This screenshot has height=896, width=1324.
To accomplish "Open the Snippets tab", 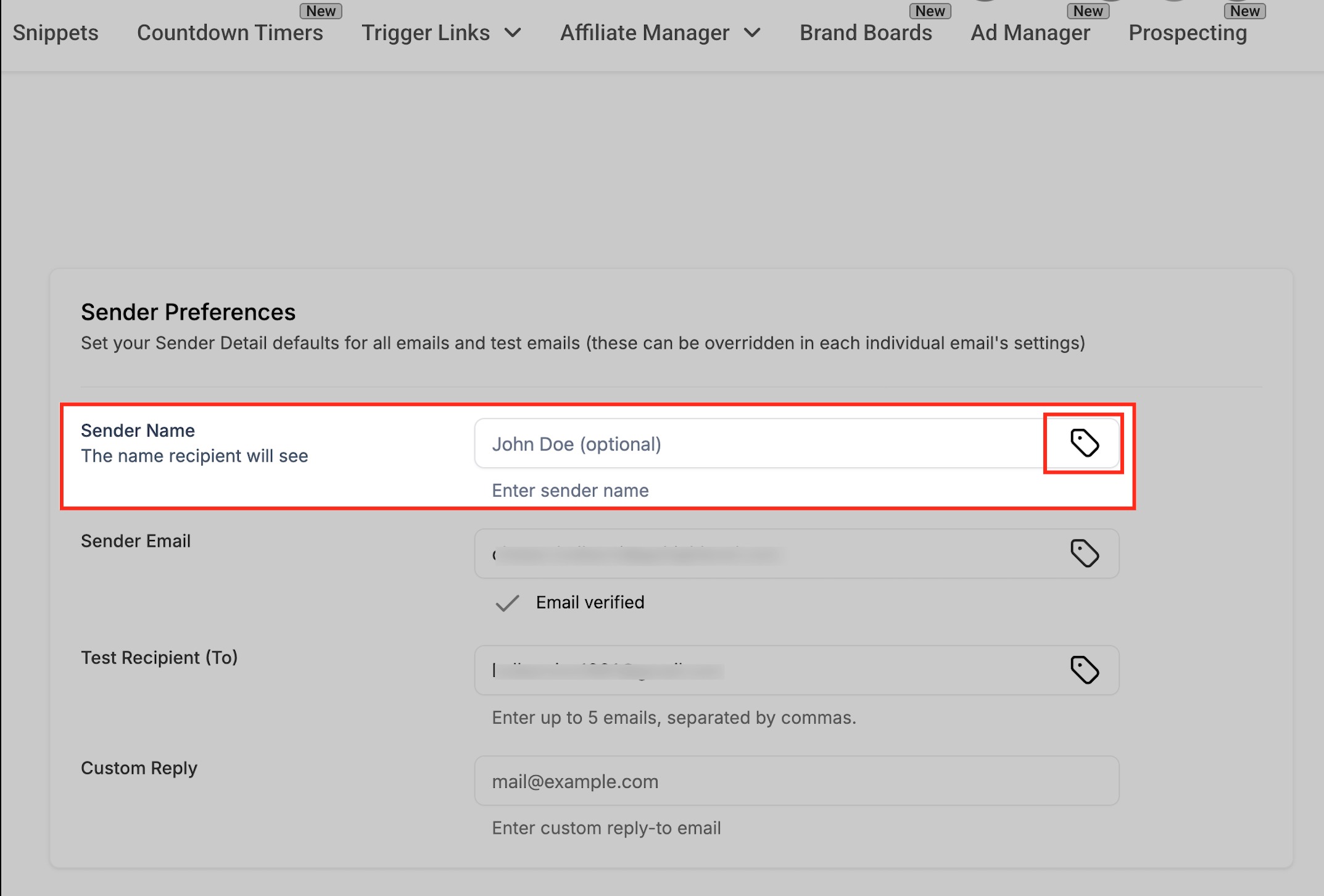I will [56, 33].
